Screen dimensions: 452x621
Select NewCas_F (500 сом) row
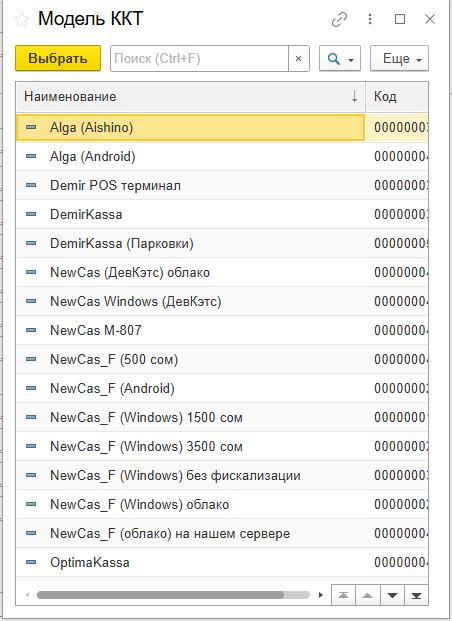pos(222,359)
